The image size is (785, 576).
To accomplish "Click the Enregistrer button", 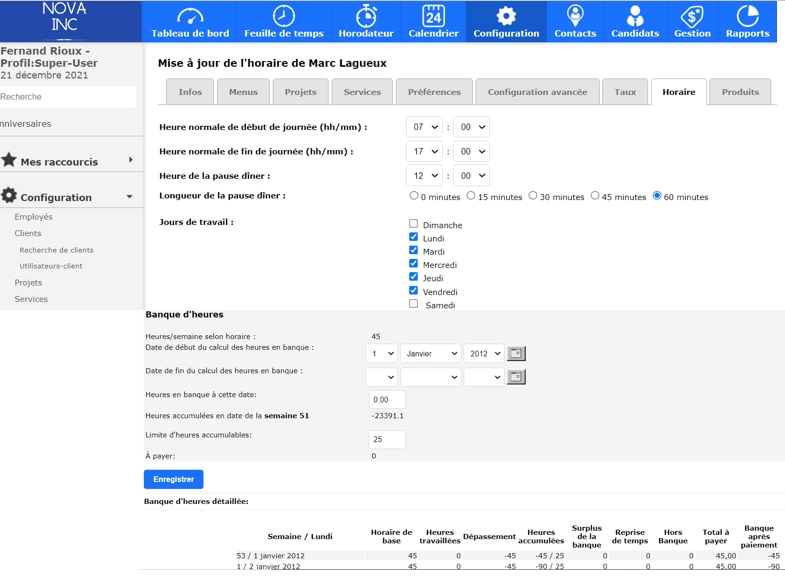I will click(174, 479).
